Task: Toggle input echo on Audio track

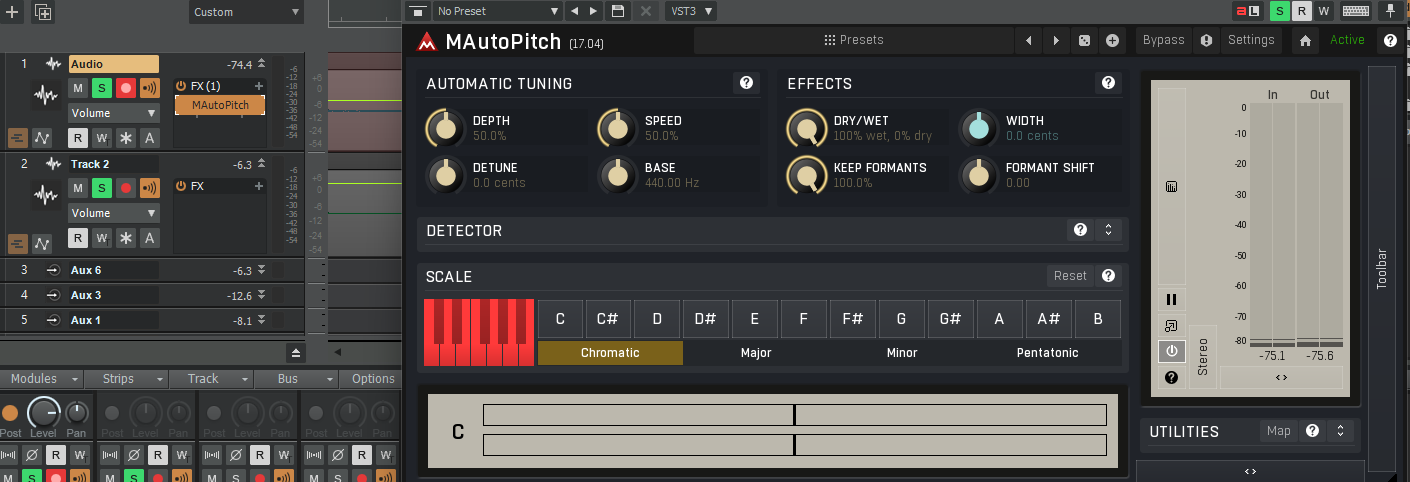Action: [x=150, y=88]
